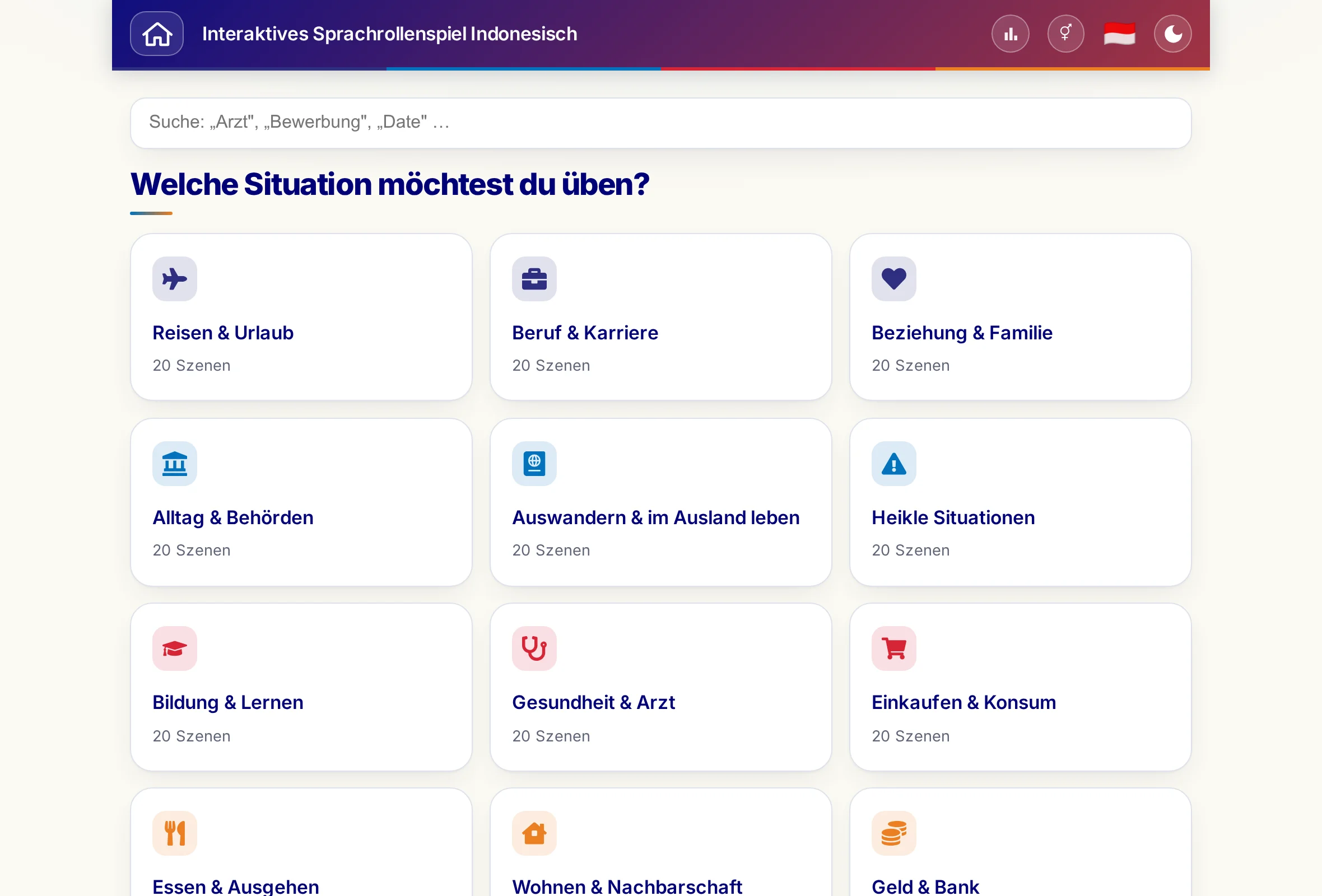
Task: Click the coins icon for Geld & Bank
Action: click(x=893, y=833)
